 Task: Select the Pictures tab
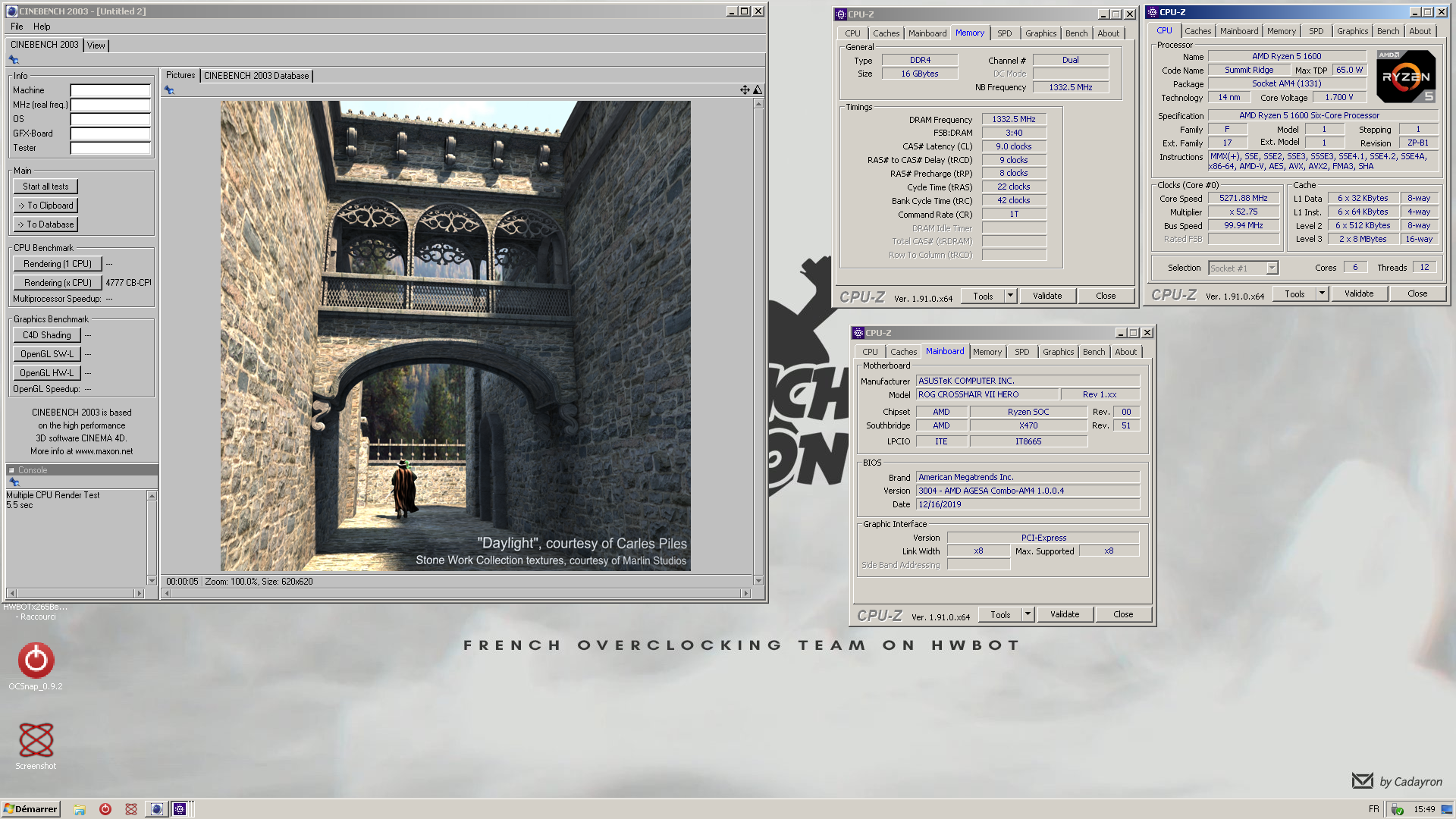pos(180,75)
